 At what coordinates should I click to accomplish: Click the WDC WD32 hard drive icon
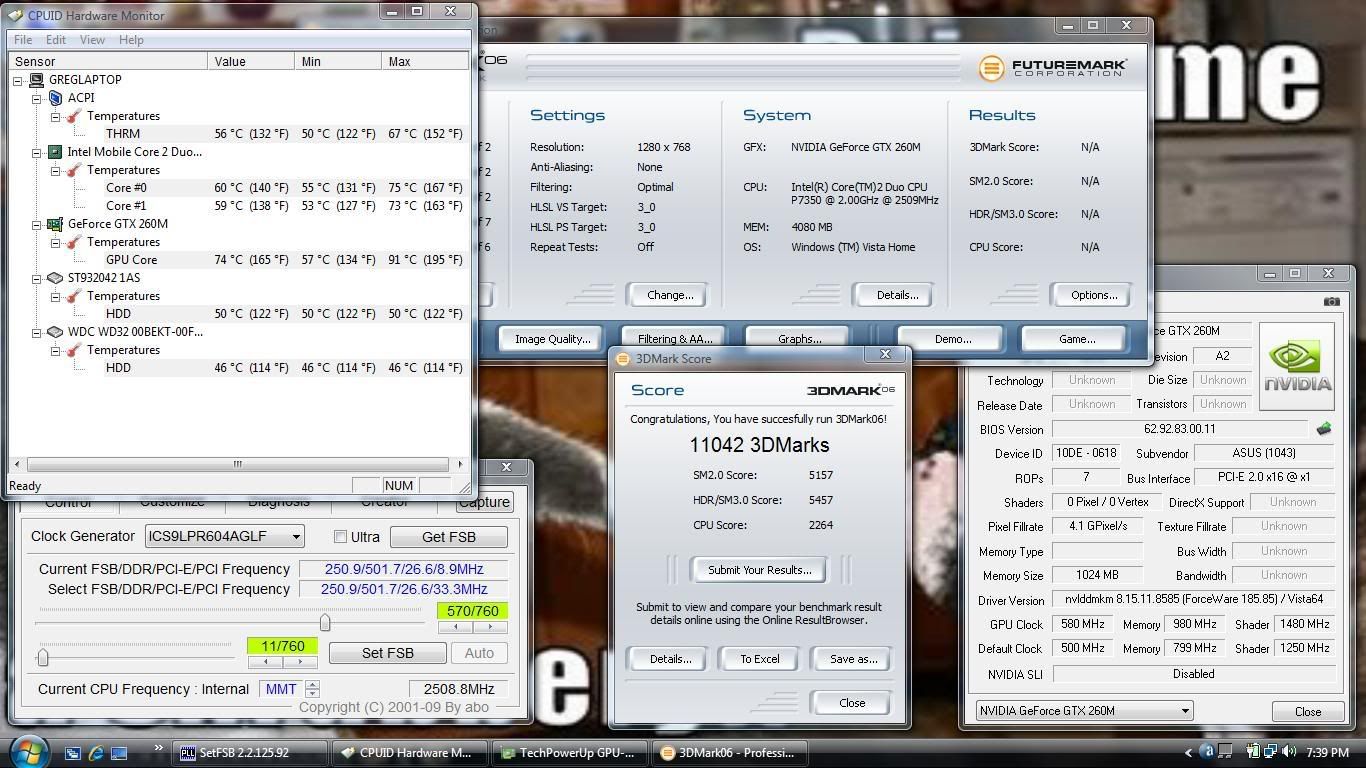pyautogui.click(x=55, y=332)
